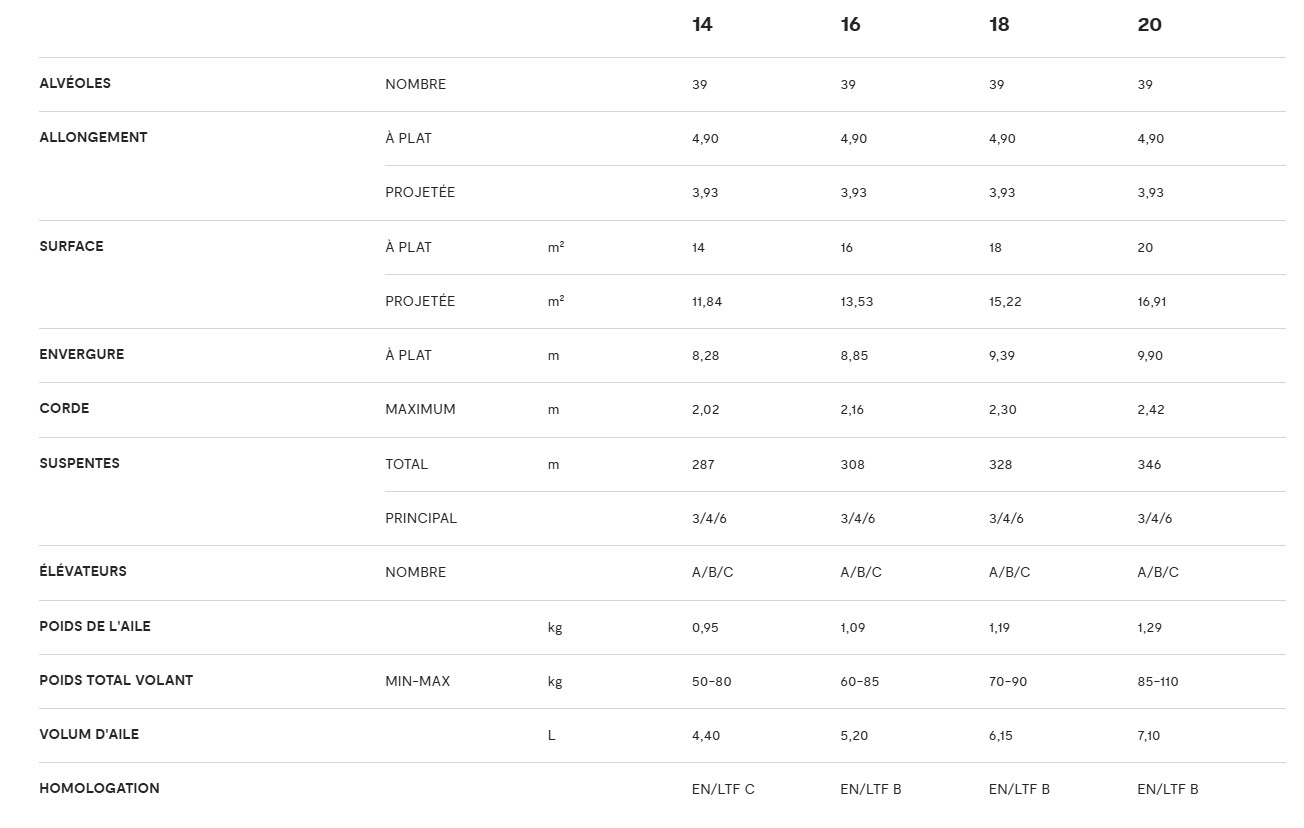Click the CORDE row heading
The height and width of the screenshot is (828, 1304).
[64, 408]
